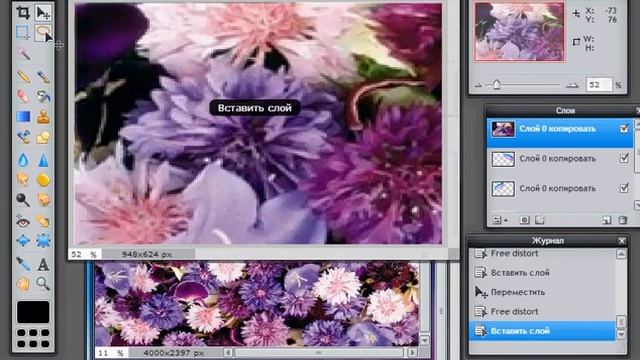The width and height of the screenshot is (640, 360).
Task: Select the Burn hand tool
Action: pyautogui.click(x=43, y=200)
